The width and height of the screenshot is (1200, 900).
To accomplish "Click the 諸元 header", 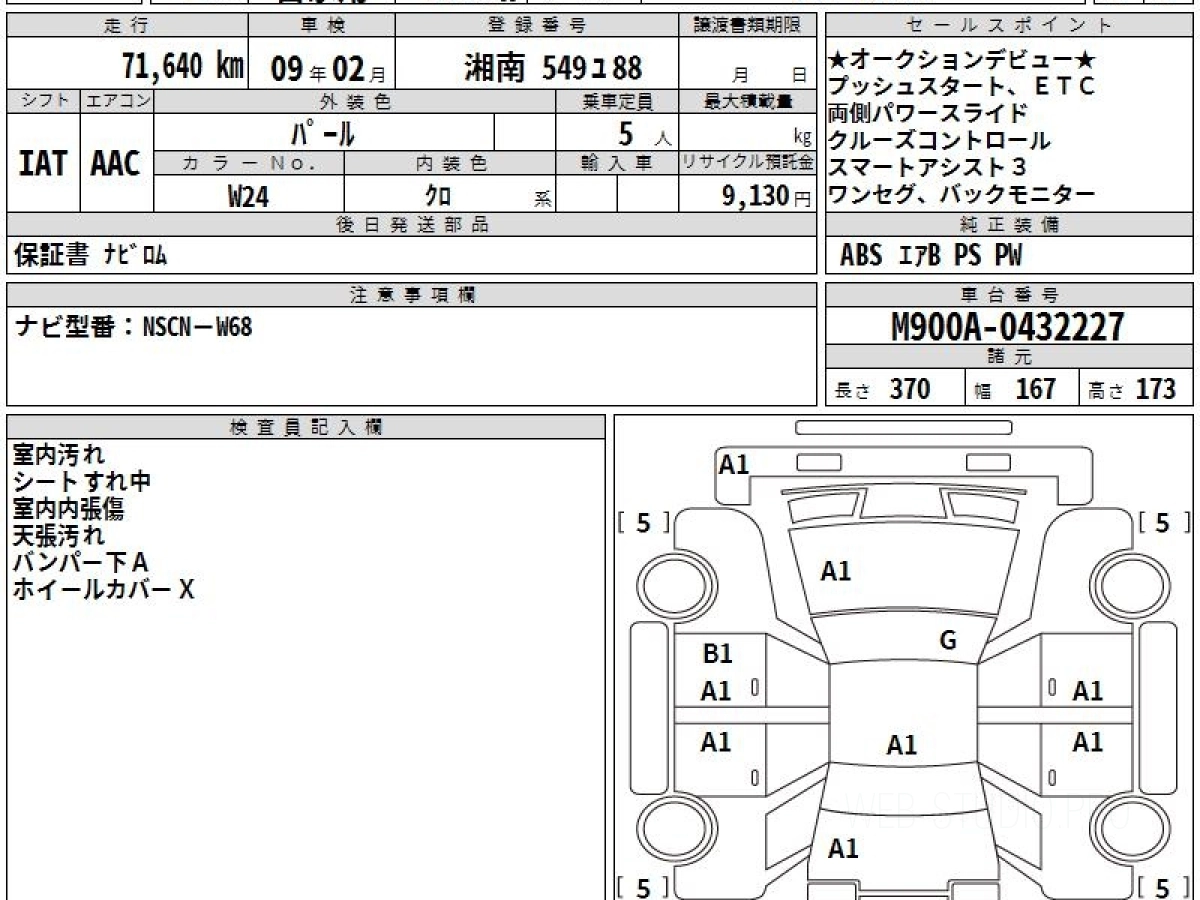I will click(x=1009, y=357).
